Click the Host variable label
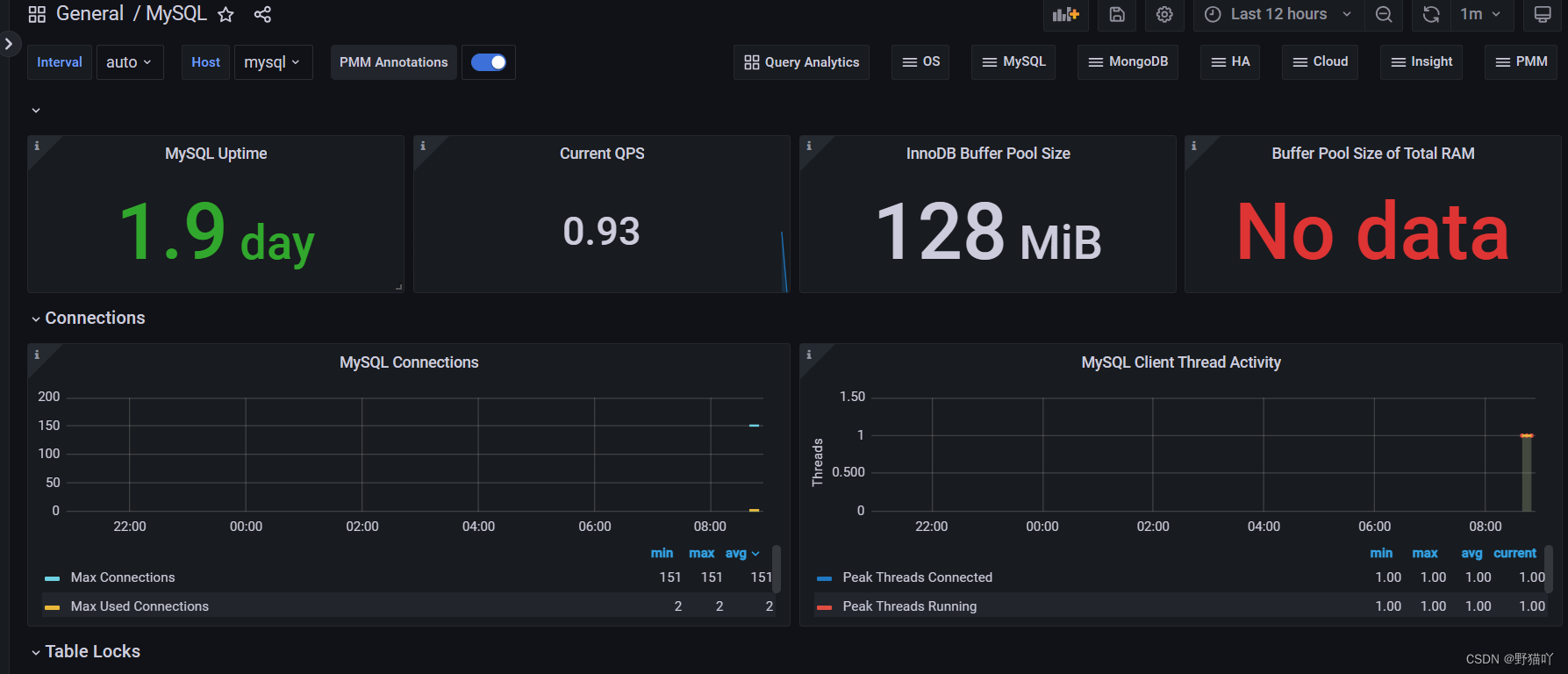 [206, 62]
